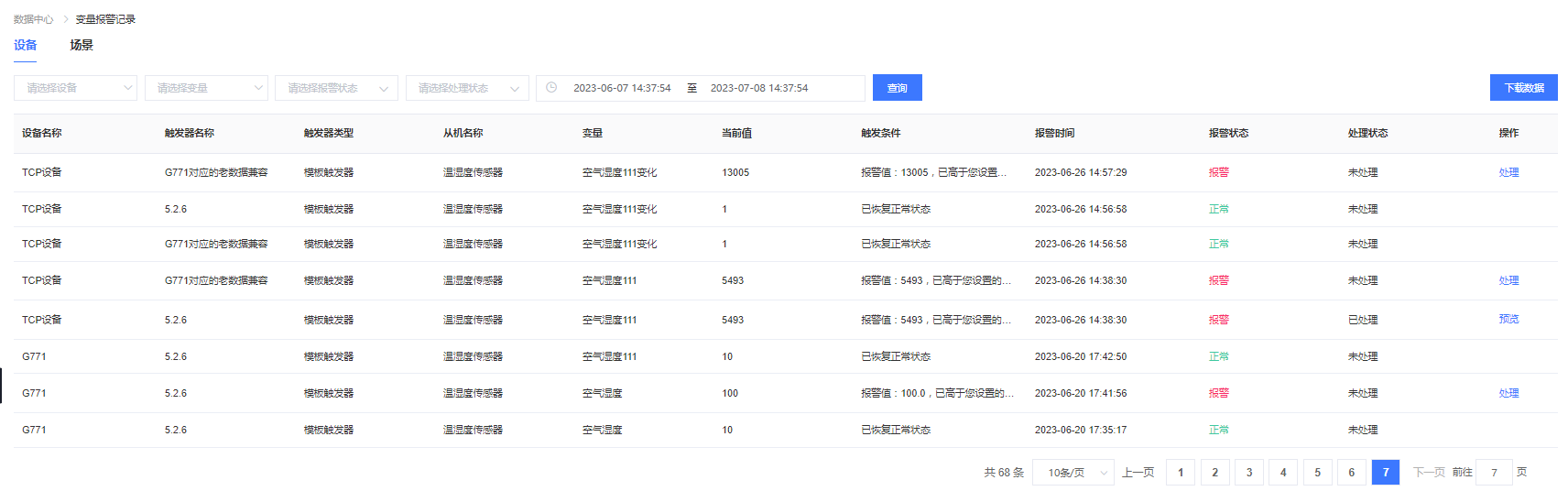This screenshot has width=1568, height=502.
Task: Go to 数据中心 breadcrumb link
Action: click(33, 19)
